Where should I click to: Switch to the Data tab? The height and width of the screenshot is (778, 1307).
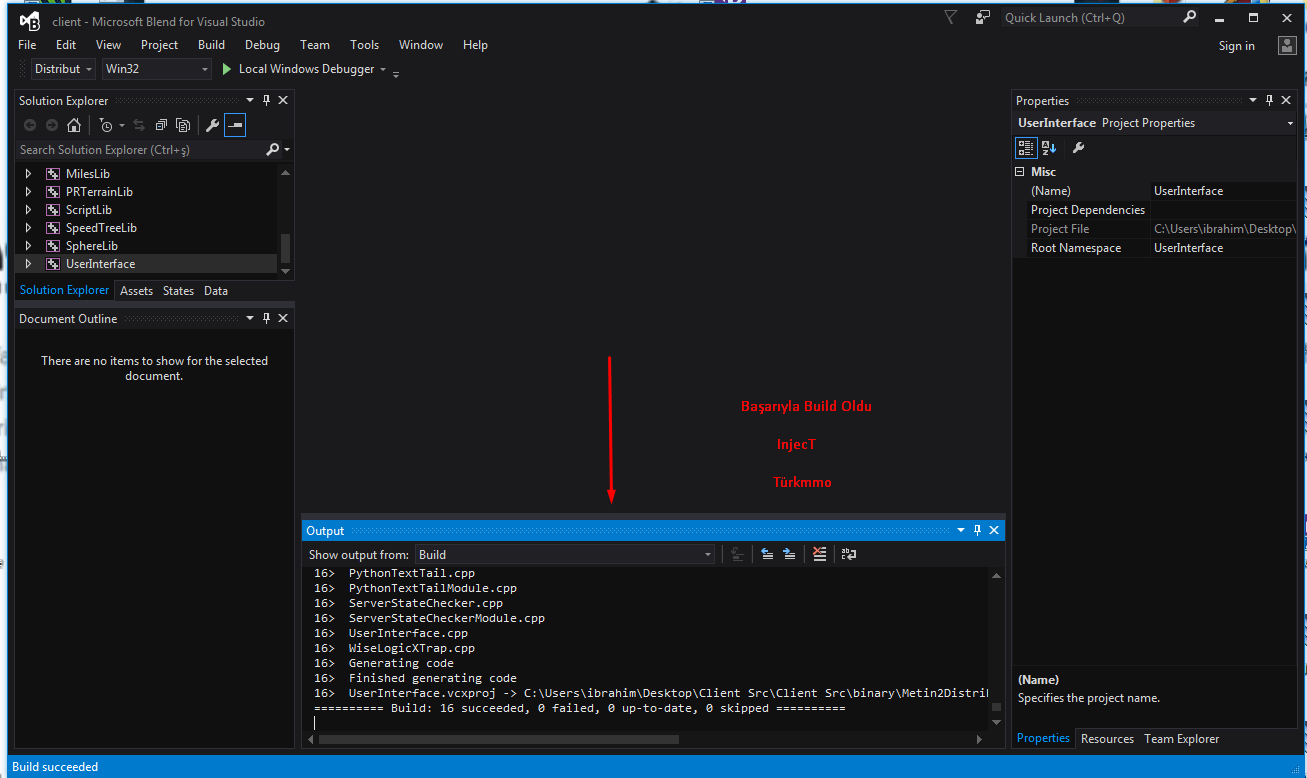(x=216, y=291)
